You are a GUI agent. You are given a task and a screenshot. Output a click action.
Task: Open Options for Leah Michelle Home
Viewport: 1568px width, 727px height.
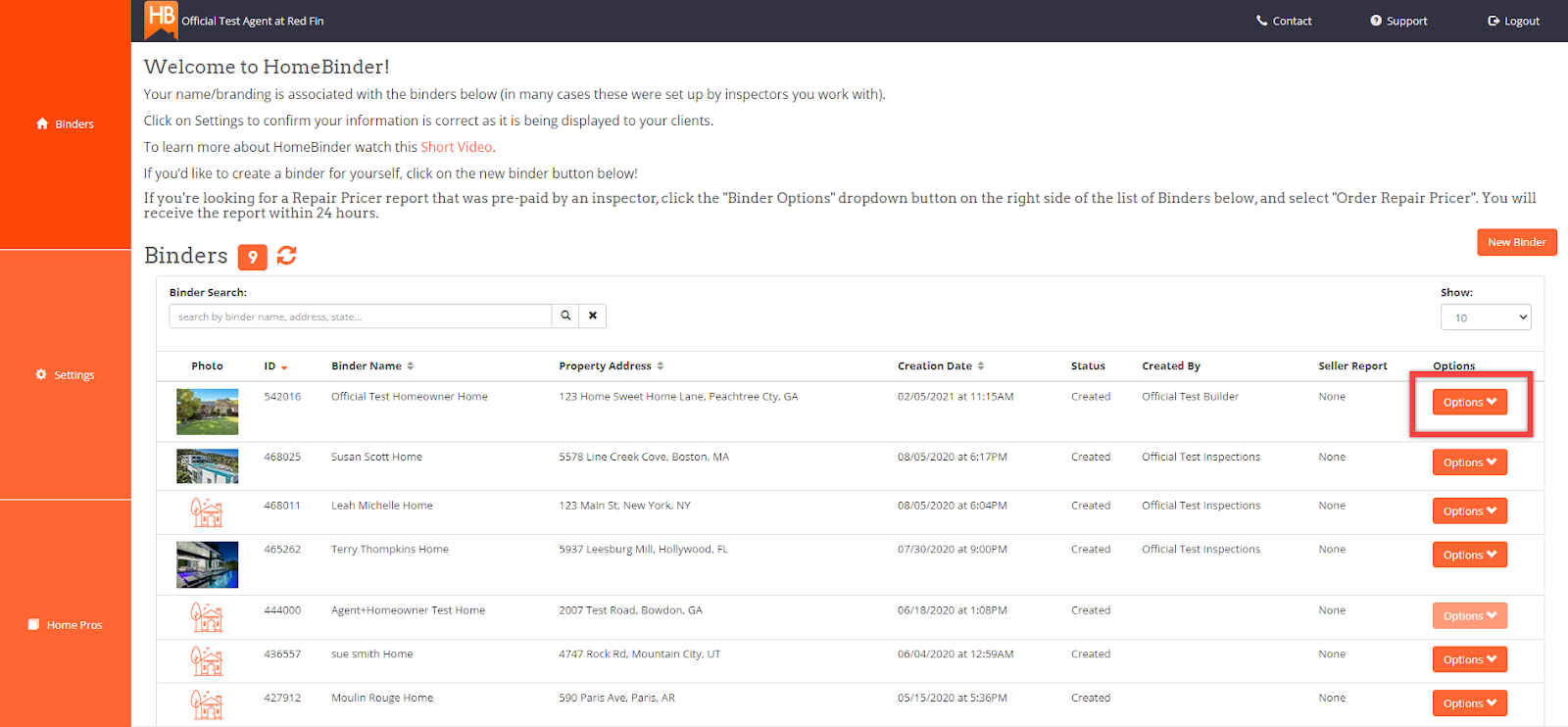pos(1469,511)
